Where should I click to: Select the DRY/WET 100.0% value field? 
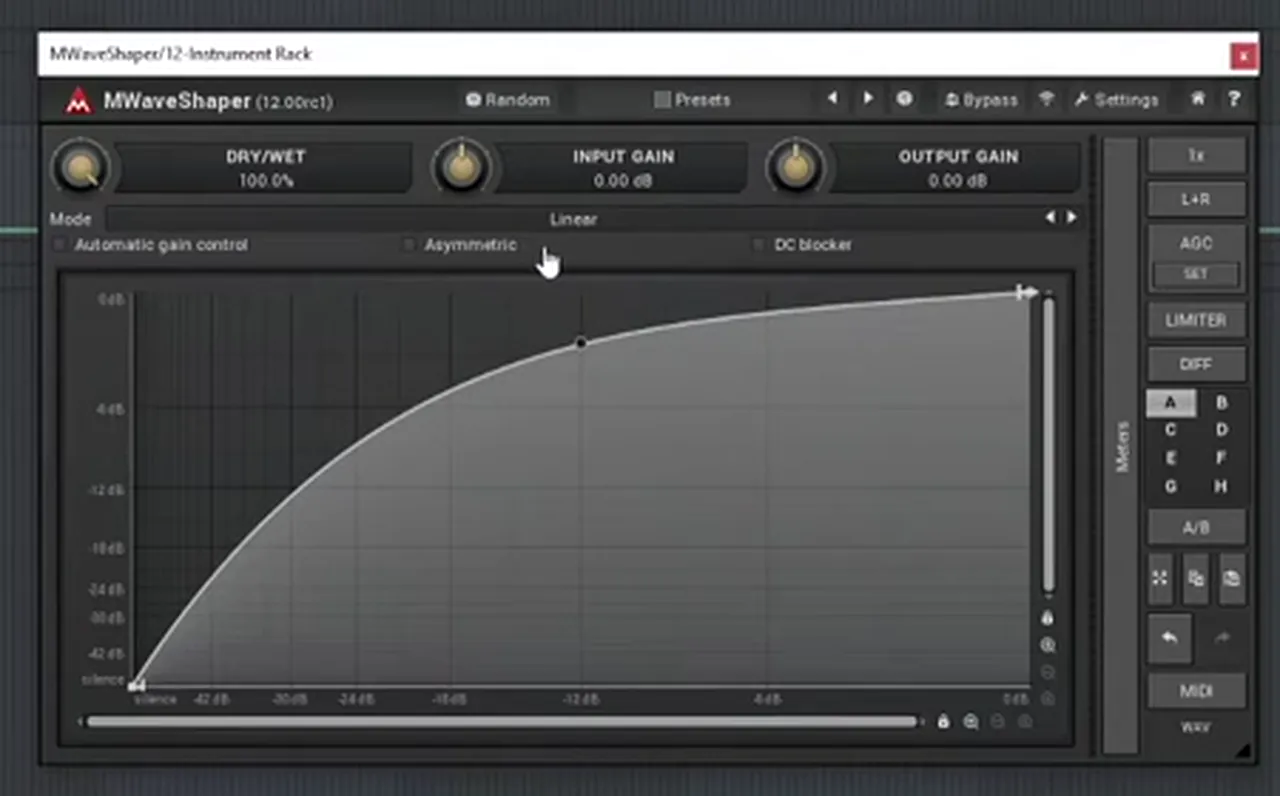pyautogui.click(x=265, y=168)
